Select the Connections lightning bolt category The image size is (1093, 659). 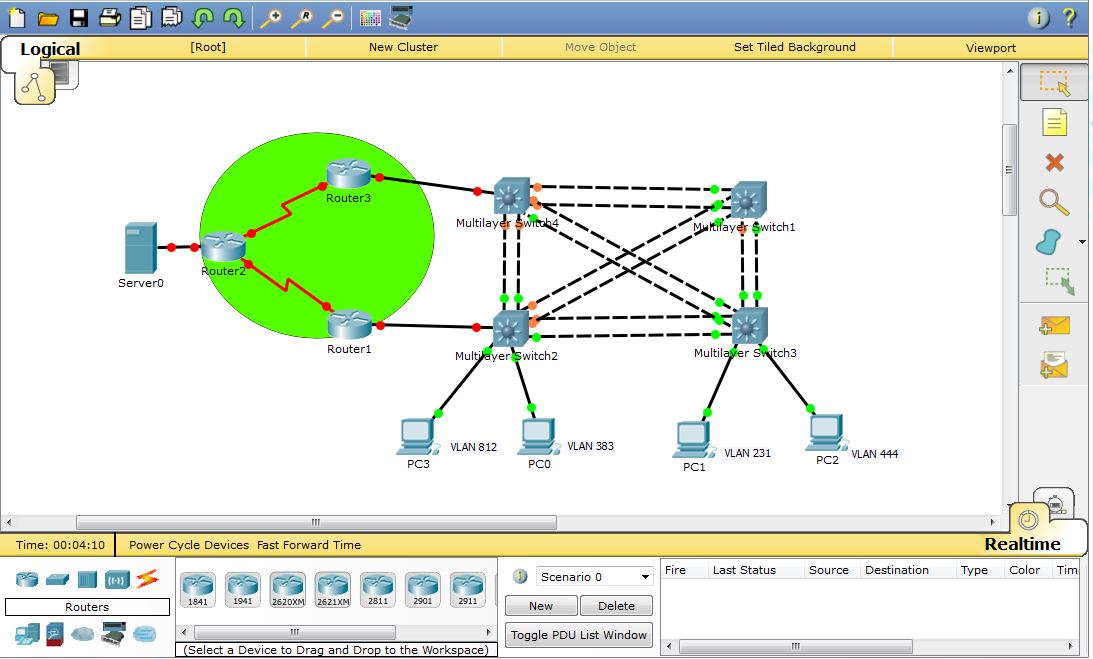pos(148,579)
